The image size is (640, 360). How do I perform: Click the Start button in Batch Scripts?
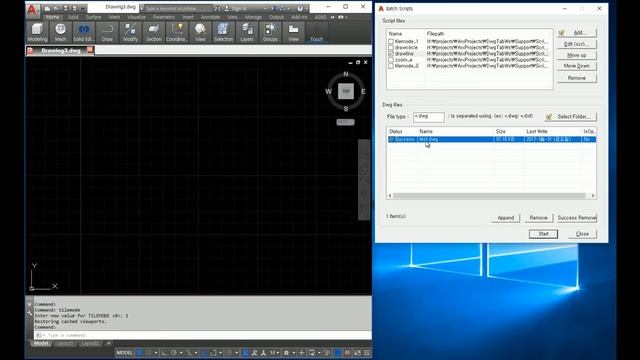coord(543,234)
